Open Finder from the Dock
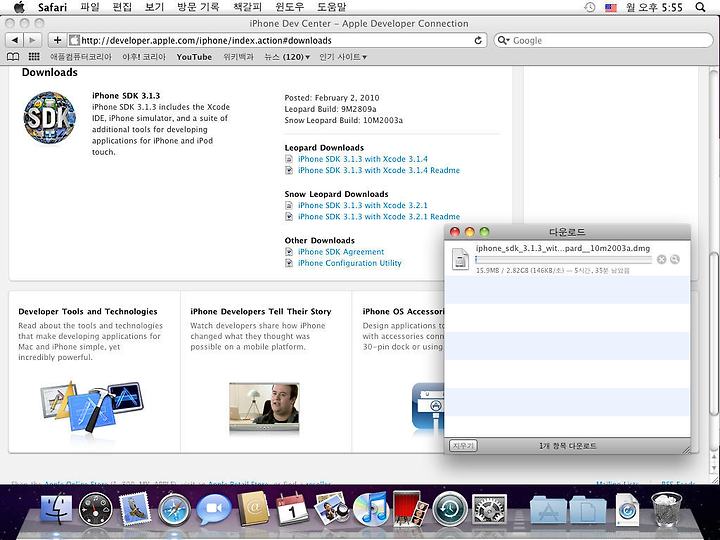 point(56,509)
